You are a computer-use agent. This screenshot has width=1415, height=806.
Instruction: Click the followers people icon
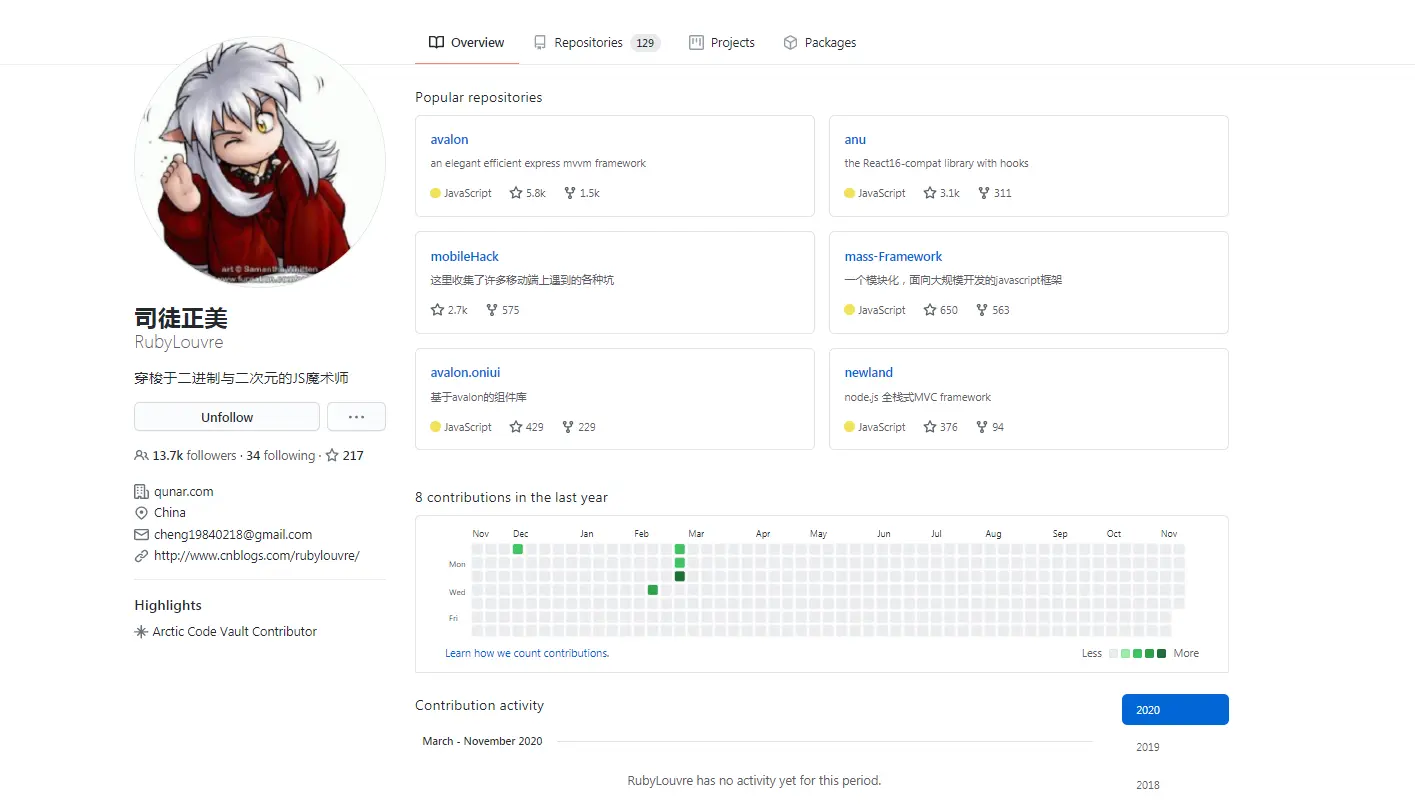(x=141, y=455)
